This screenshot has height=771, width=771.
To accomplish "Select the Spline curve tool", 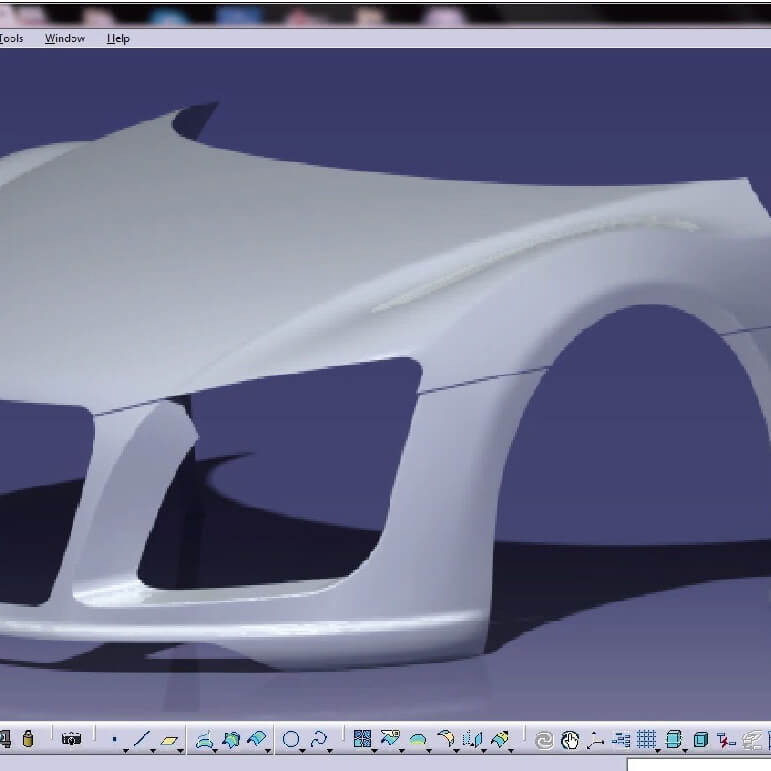I will (x=319, y=740).
